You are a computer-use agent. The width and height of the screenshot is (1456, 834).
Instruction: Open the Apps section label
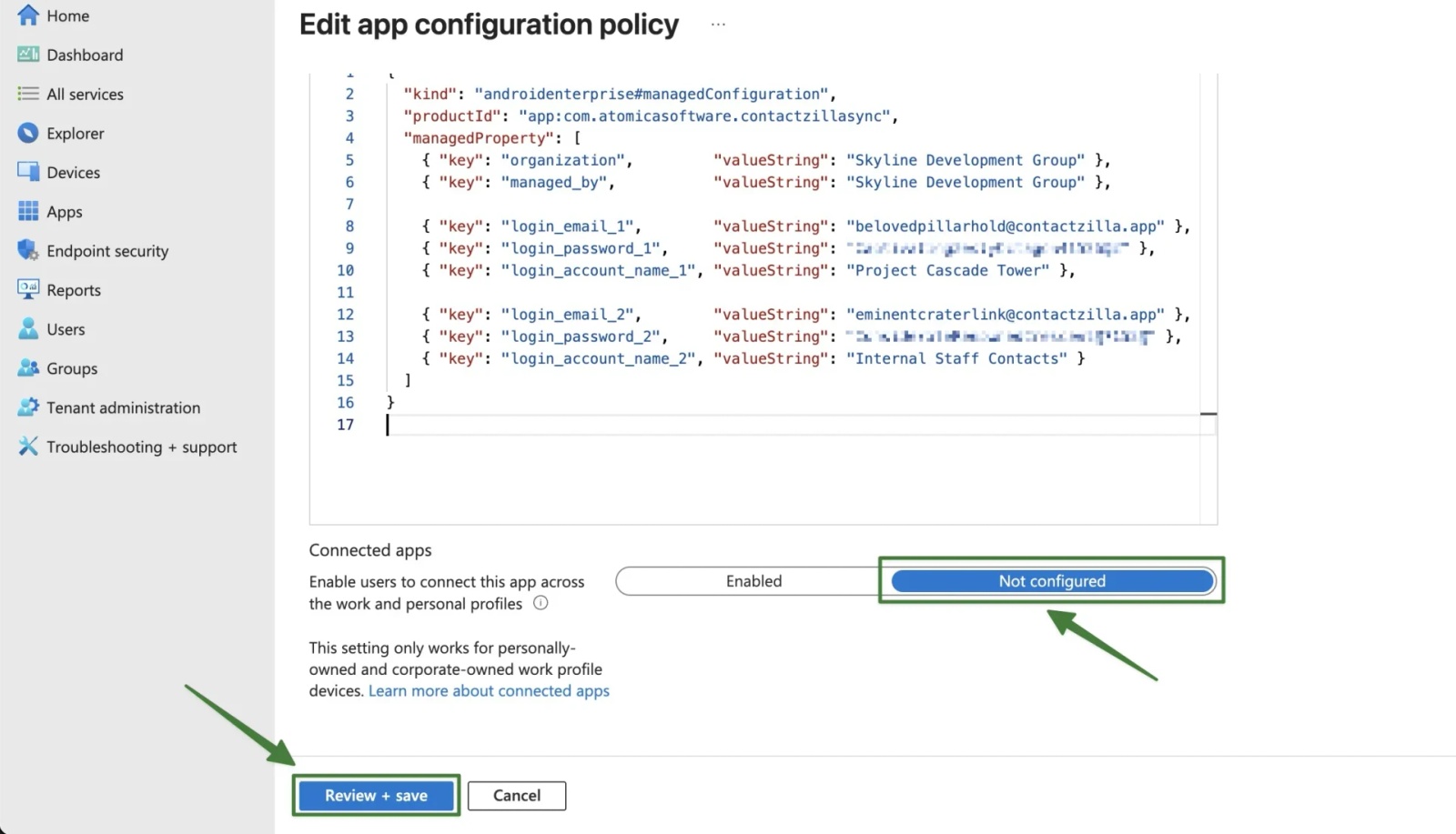pos(65,212)
